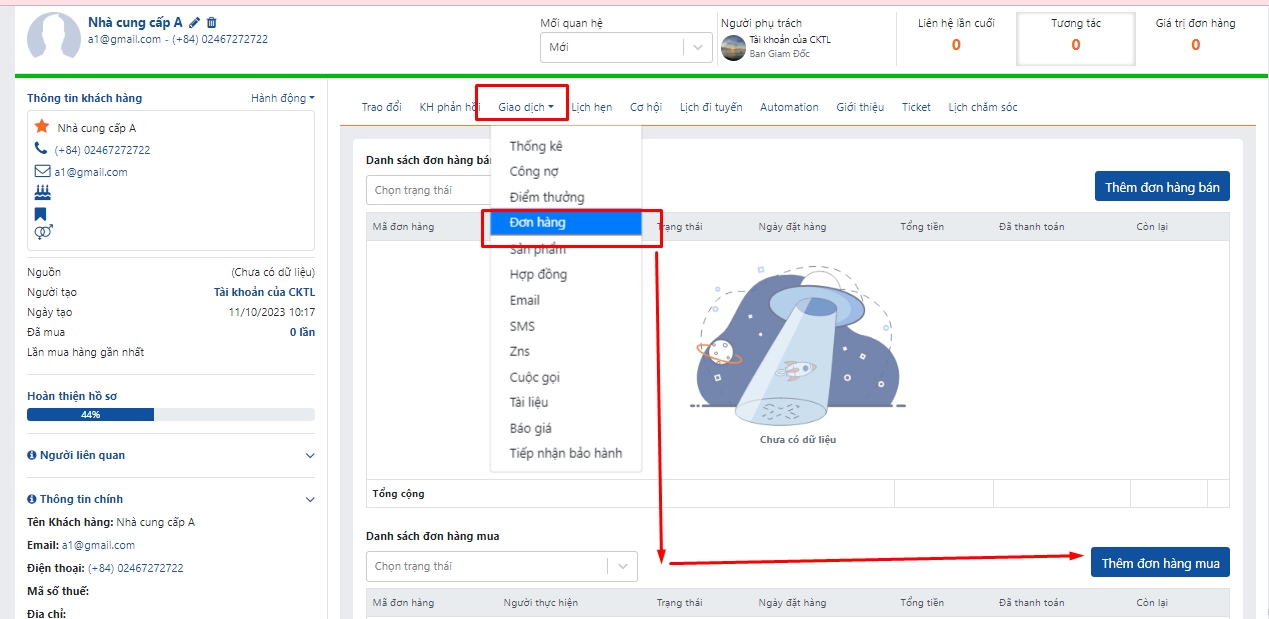Click the Thêm đơn hàng mua button

pos(1160,563)
